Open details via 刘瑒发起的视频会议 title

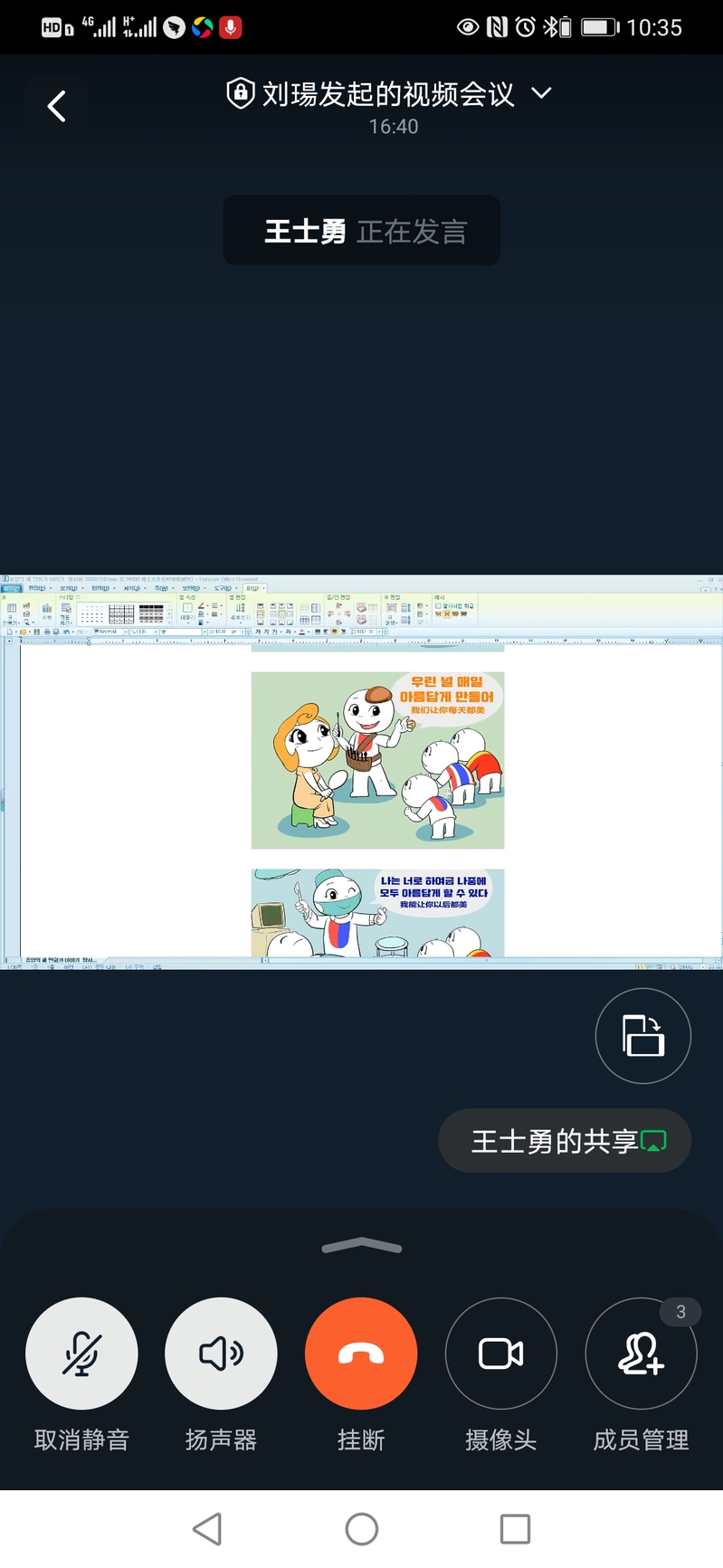click(x=387, y=94)
